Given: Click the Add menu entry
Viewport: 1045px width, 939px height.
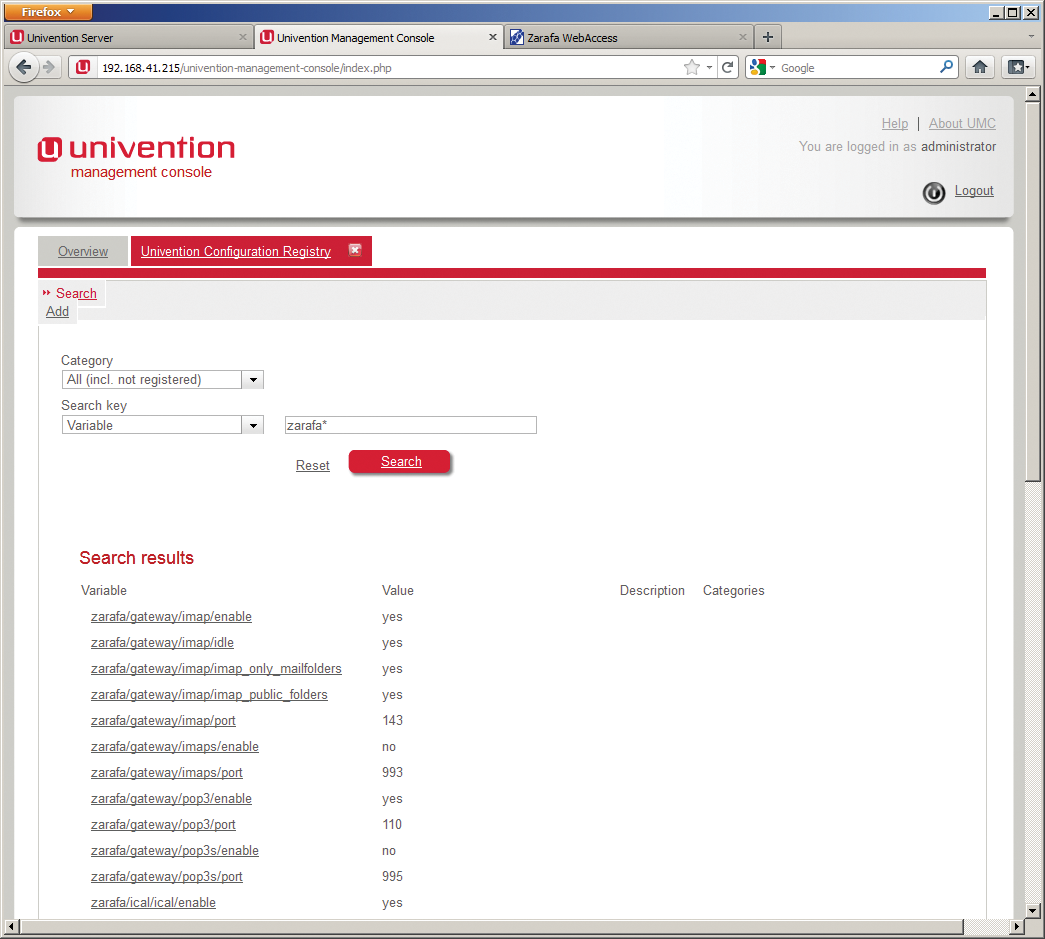Looking at the screenshot, I should (57, 311).
